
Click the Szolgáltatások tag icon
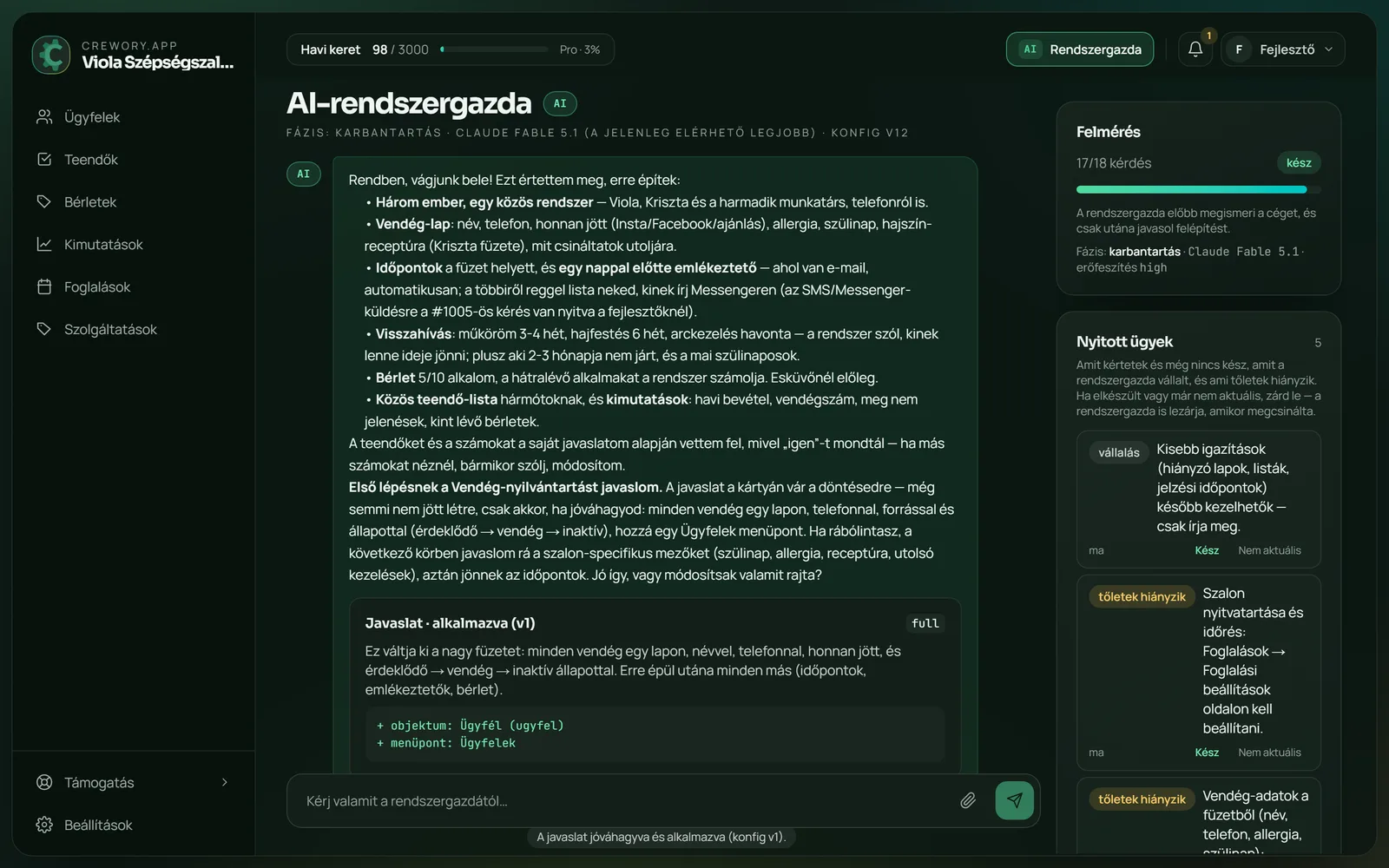tap(44, 329)
